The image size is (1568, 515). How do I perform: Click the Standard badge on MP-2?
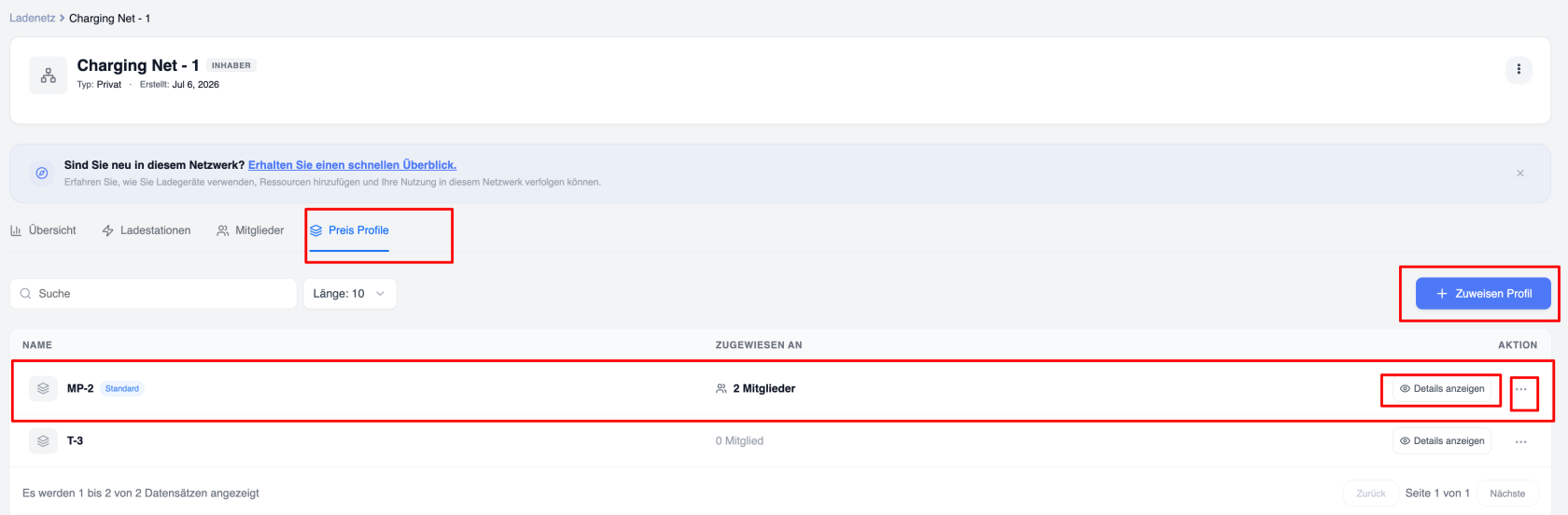(122, 389)
